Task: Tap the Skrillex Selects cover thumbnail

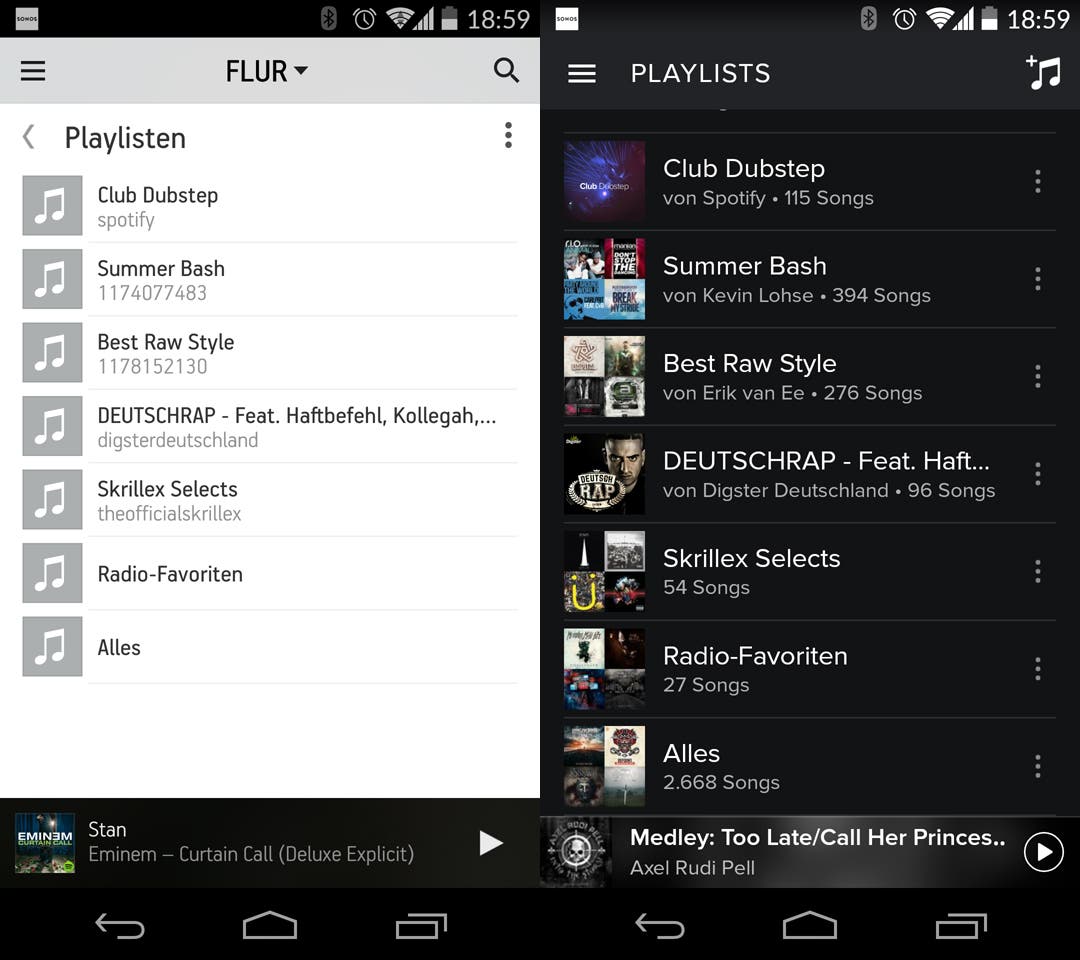Action: tap(604, 571)
